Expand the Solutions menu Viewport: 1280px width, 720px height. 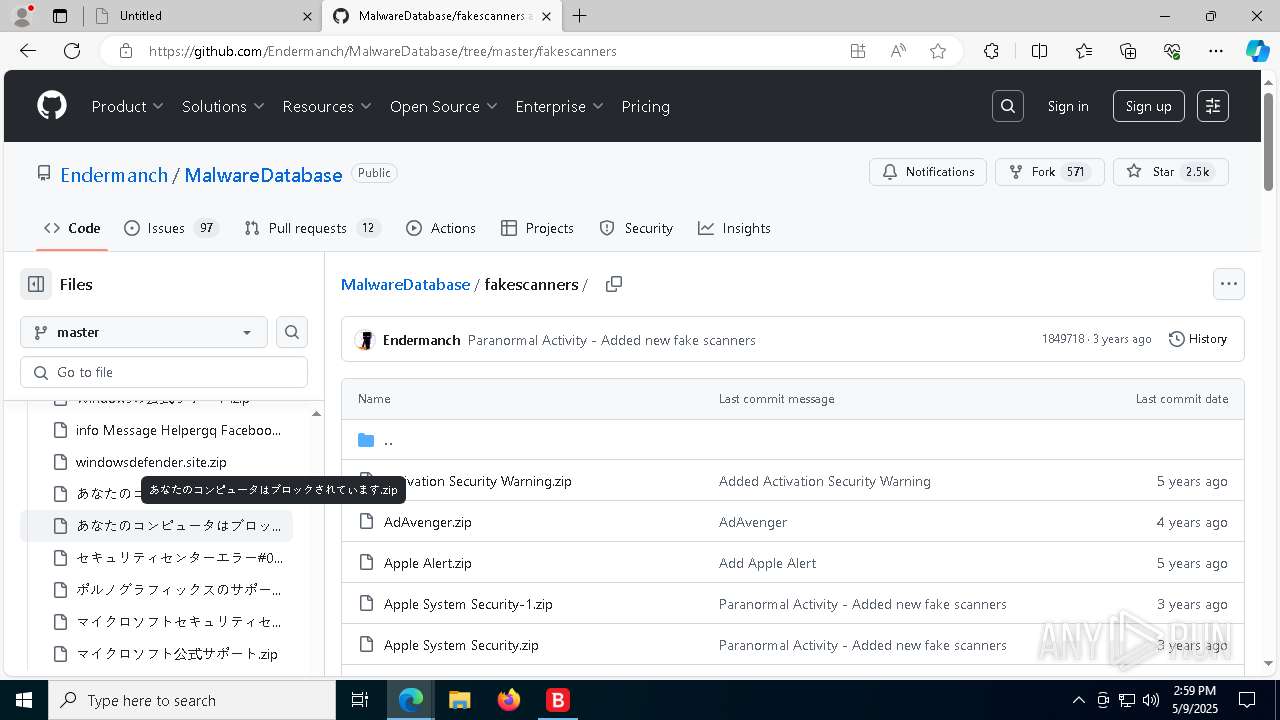click(223, 106)
